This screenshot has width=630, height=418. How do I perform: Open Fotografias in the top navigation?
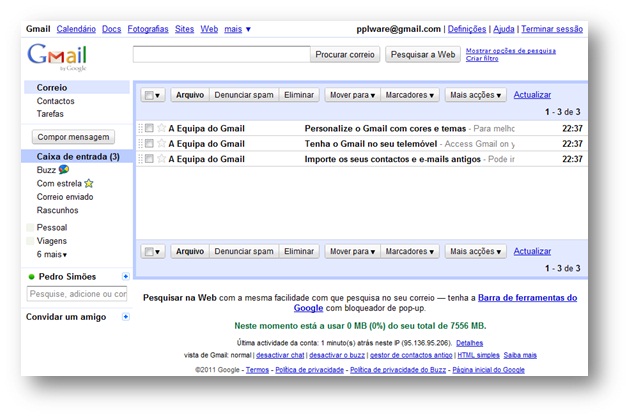click(148, 29)
